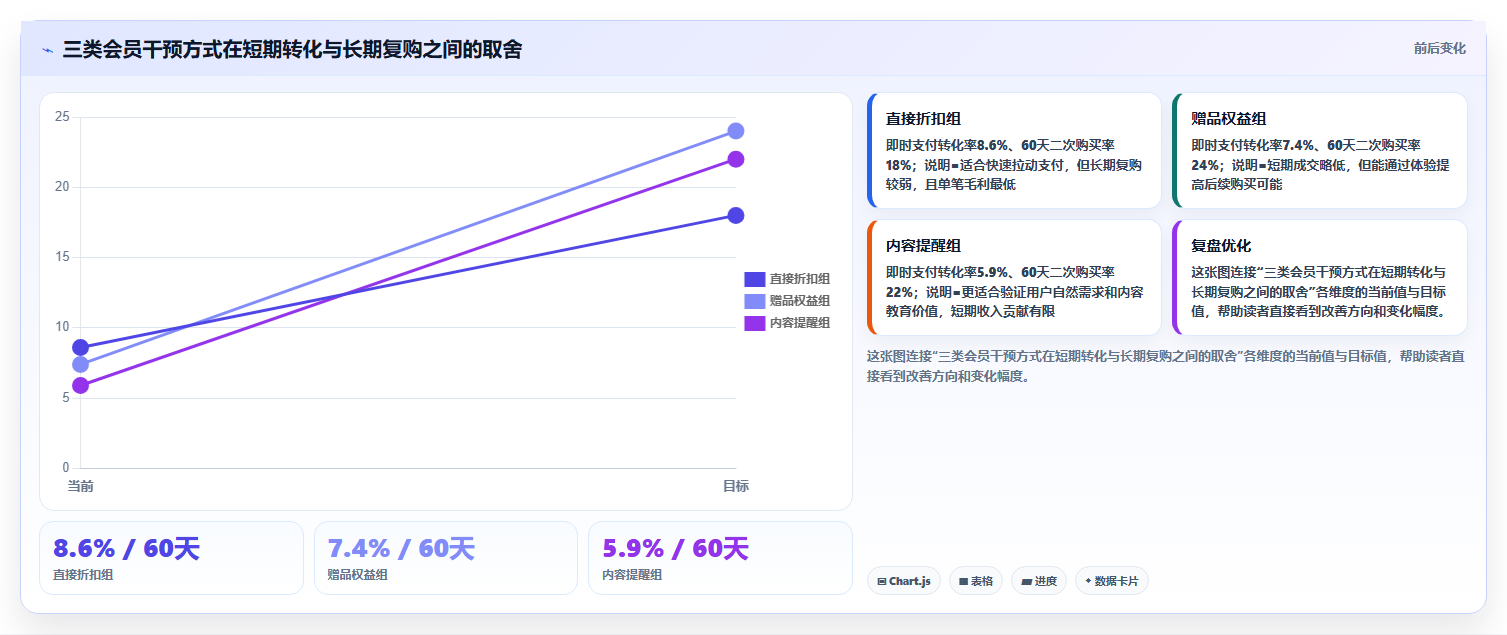Click the summary paragraph below the cards
The height and width of the screenshot is (635, 1507).
(x=1166, y=366)
